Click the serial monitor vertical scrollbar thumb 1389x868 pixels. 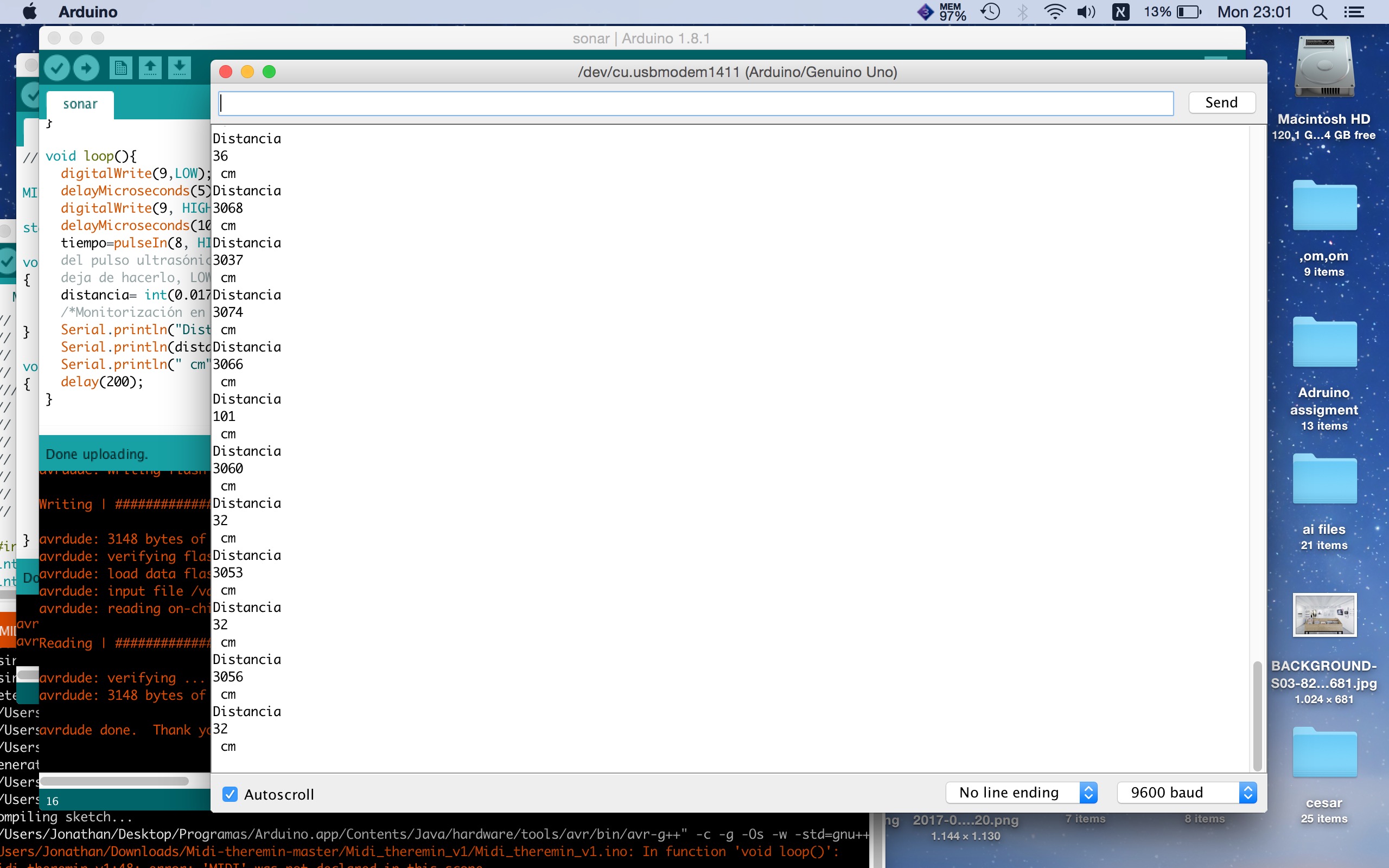pos(1257,716)
